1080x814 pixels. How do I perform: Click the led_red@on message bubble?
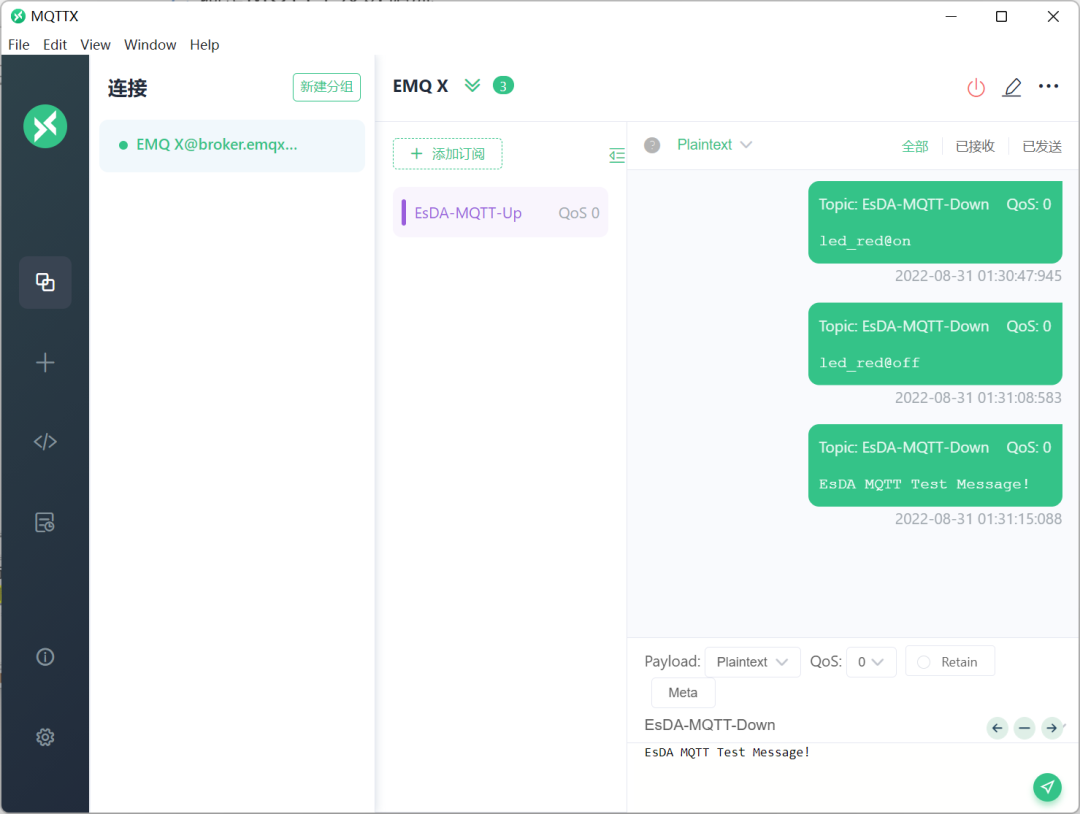935,222
